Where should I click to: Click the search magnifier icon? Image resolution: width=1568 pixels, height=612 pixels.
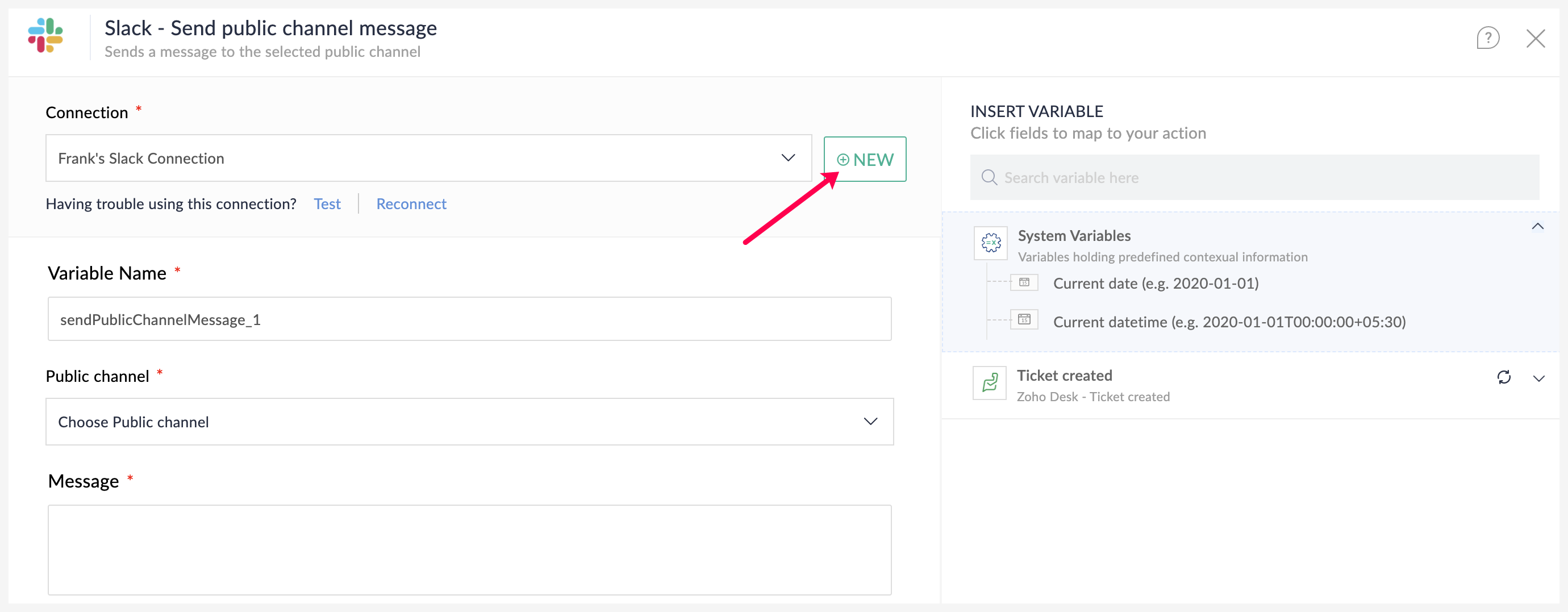989,178
